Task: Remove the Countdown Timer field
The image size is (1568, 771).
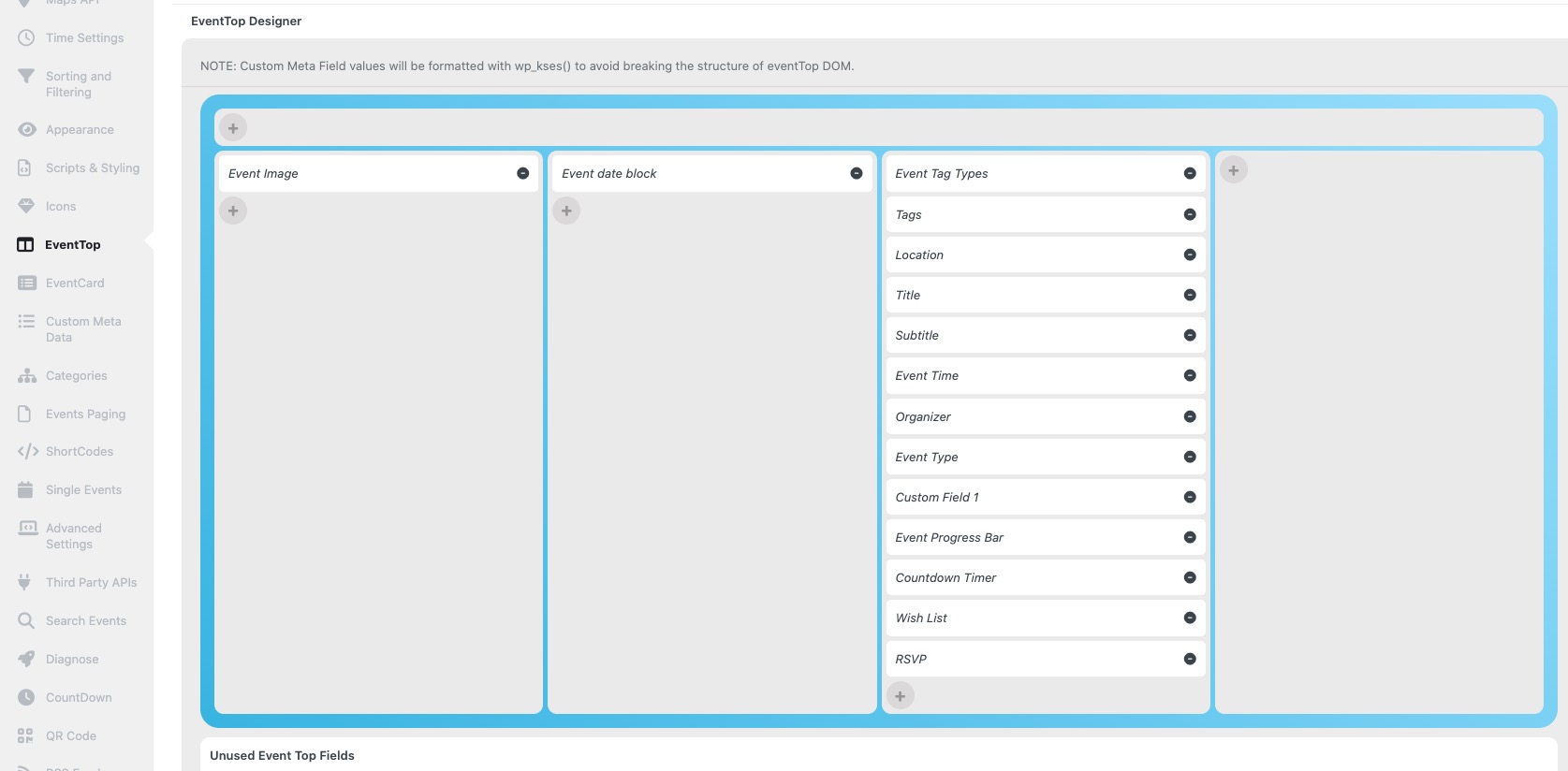Action: (1190, 577)
